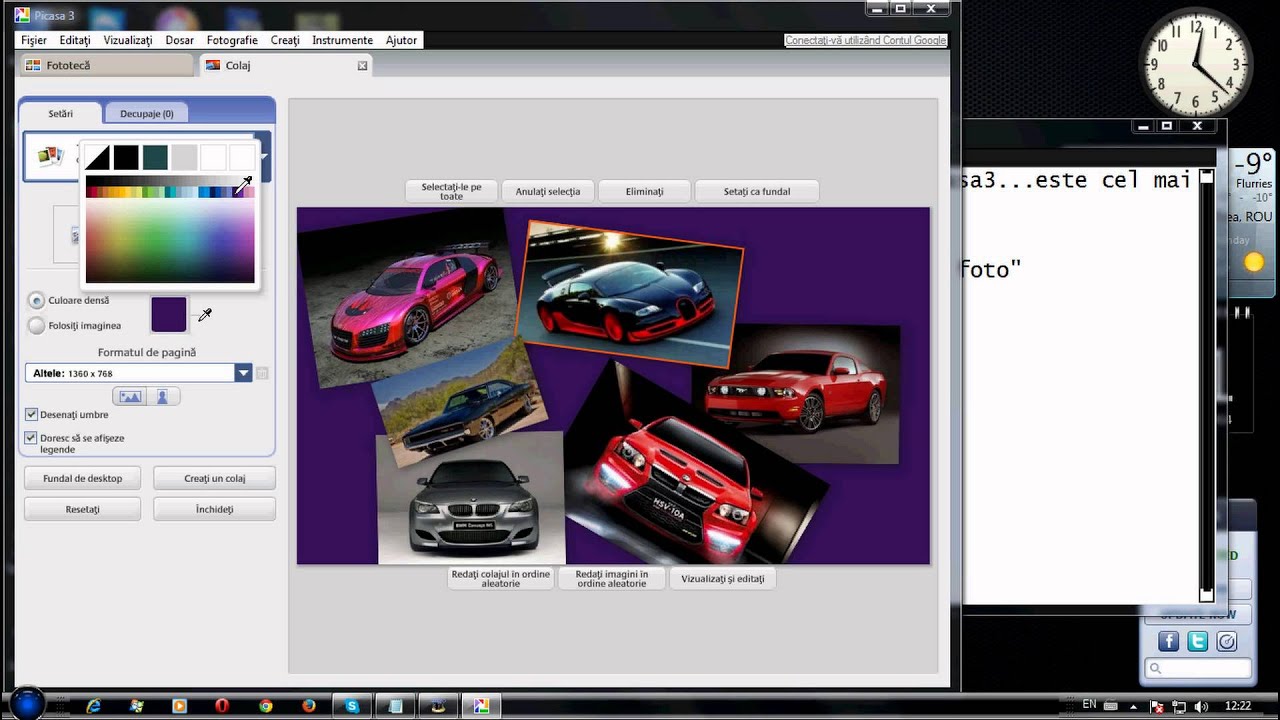Click Selectați-le pe toate button
The height and width of the screenshot is (720, 1280).
tap(451, 191)
